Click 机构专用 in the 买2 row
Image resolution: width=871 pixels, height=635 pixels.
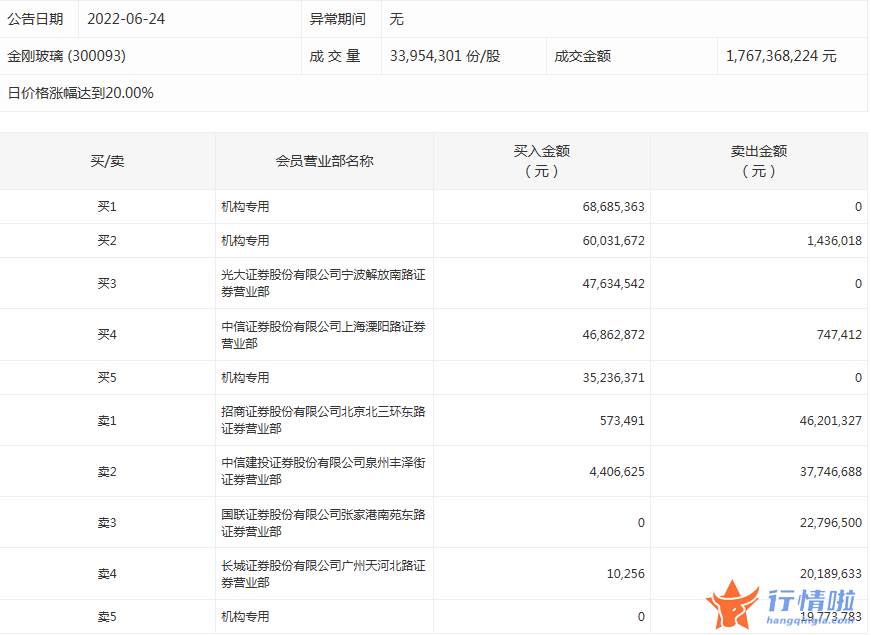pos(245,241)
